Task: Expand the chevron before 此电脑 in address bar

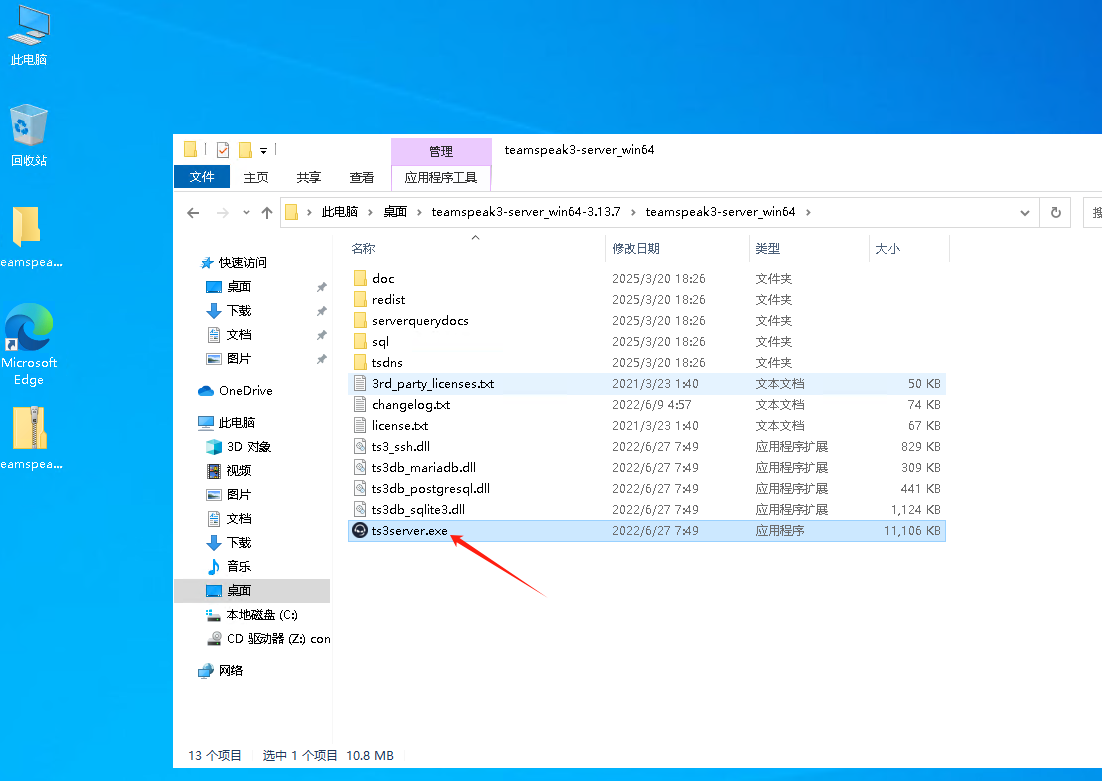Action: coord(309,212)
